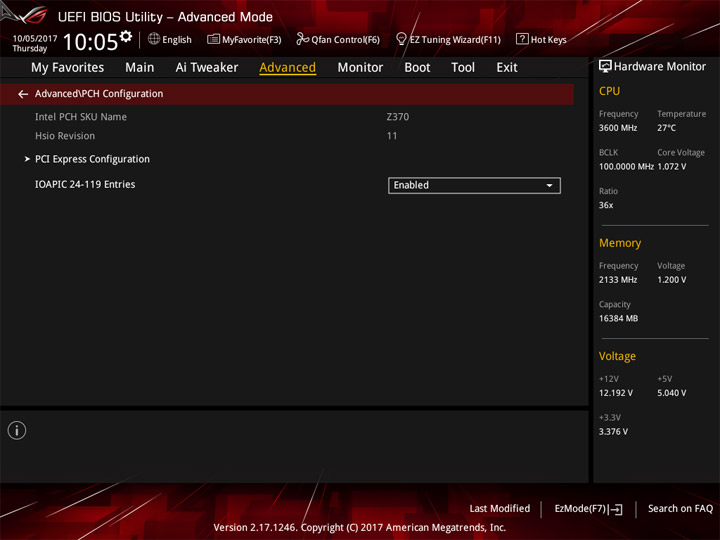Click the Memory heading
Viewport: 720px width, 540px height.
(620, 243)
